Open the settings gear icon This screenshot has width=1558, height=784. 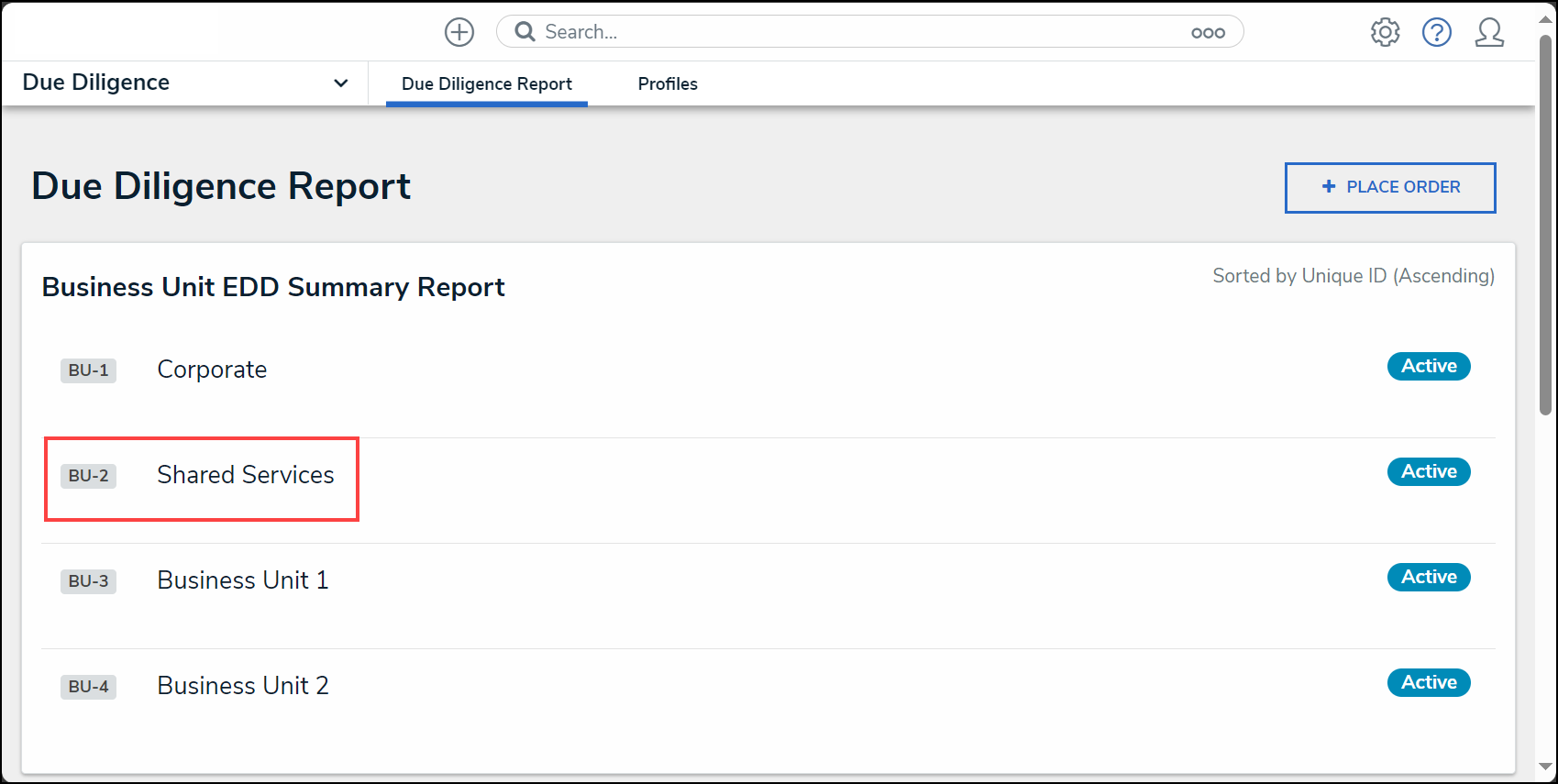(1385, 32)
